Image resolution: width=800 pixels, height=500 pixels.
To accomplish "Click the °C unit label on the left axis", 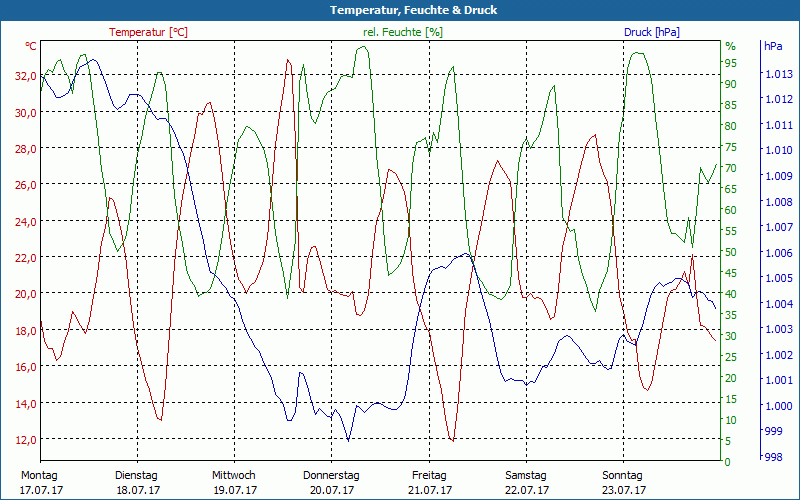I will 31,47.
